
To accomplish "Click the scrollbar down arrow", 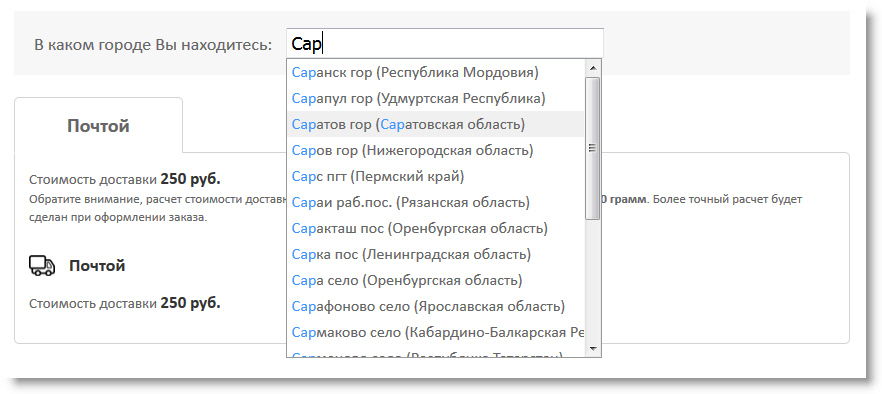I will click(592, 349).
